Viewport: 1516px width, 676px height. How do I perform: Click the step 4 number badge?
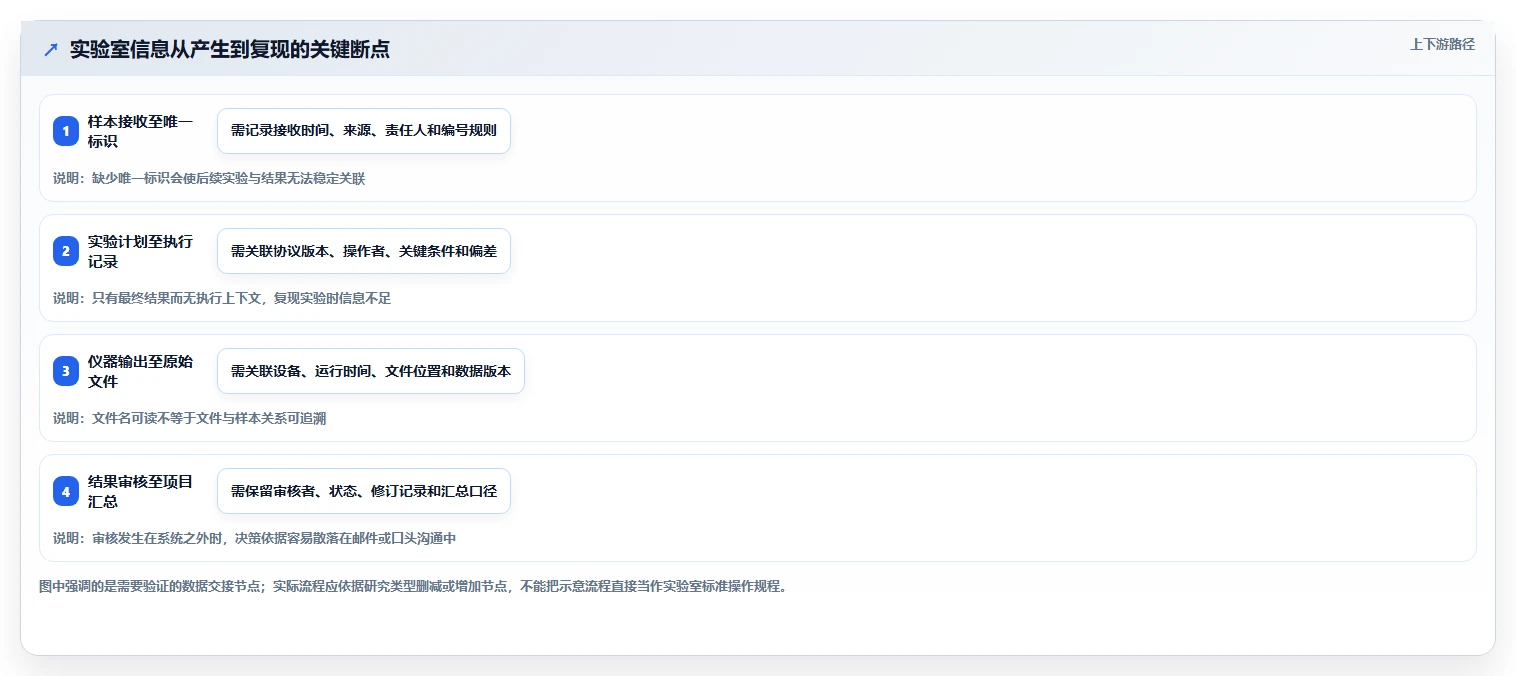point(66,491)
